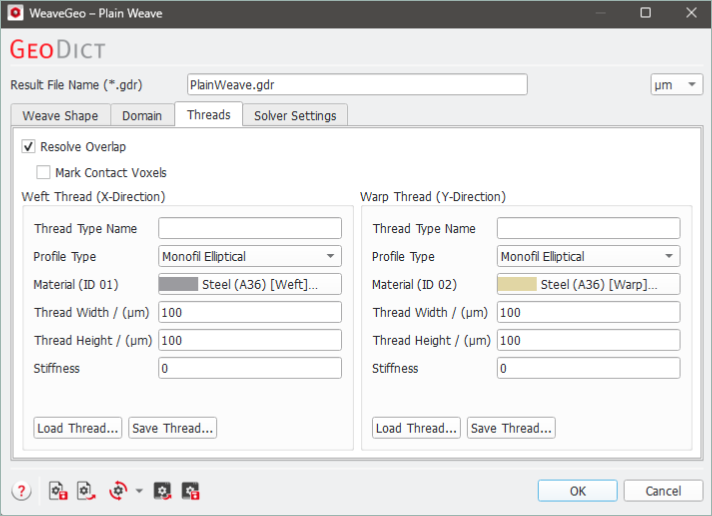
Task: Click the dark save-settings icon with red disk
Action: tap(190, 491)
